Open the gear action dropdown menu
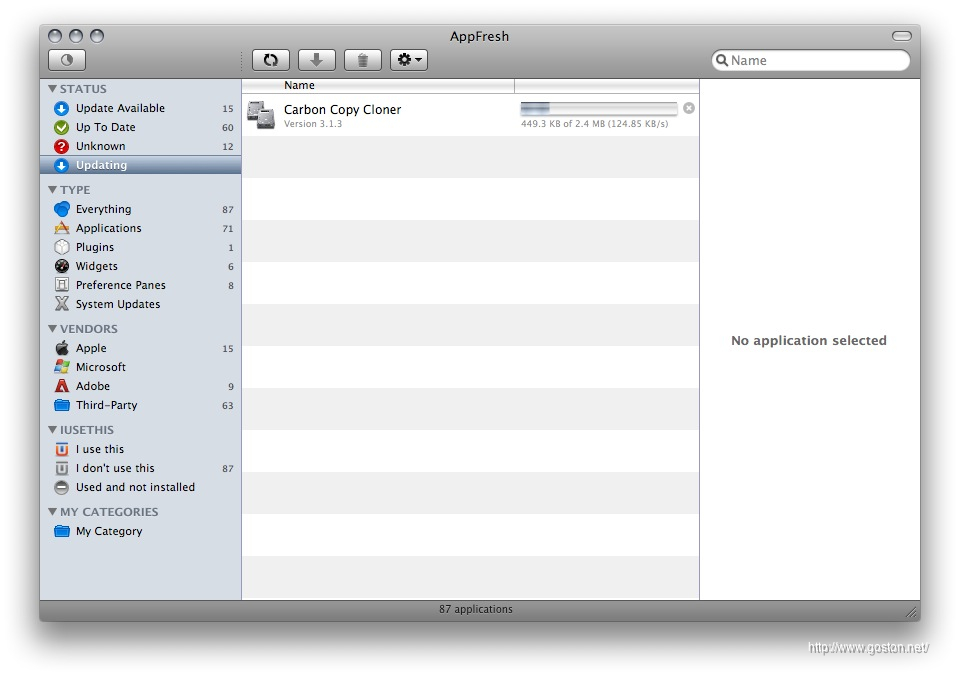 click(x=408, y=60)
